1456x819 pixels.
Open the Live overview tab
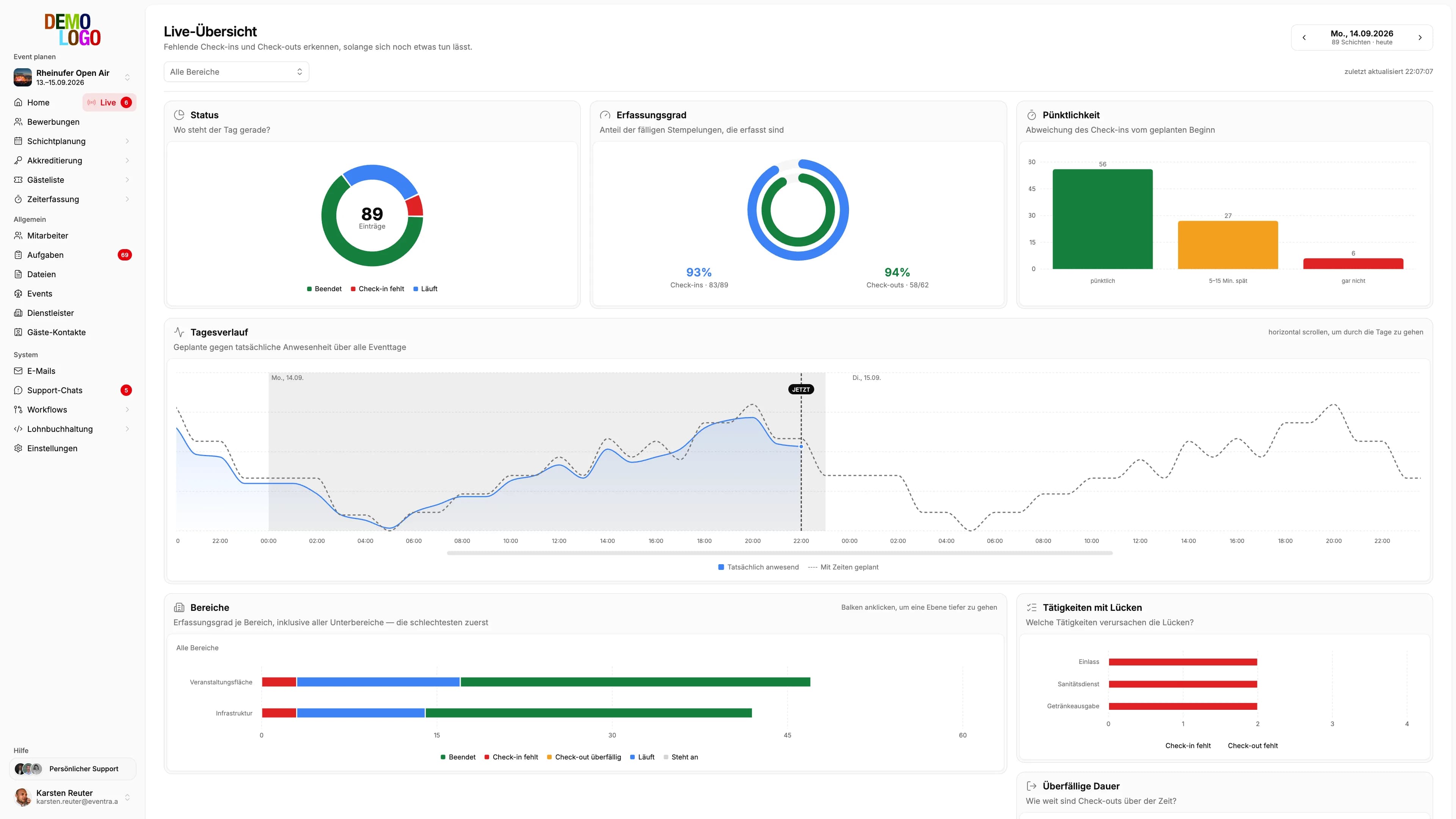coord(109,102)
